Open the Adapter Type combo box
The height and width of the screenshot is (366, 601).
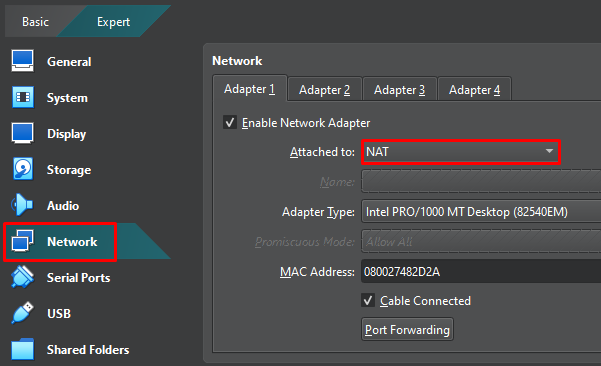click(x=481, y=212)
